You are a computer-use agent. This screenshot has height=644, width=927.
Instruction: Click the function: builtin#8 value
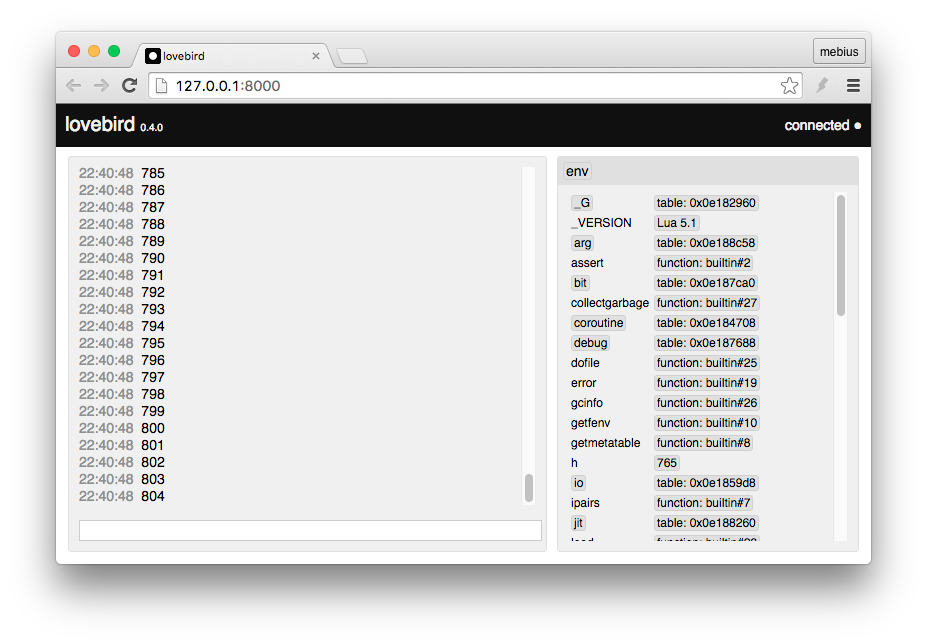(704, 443)
